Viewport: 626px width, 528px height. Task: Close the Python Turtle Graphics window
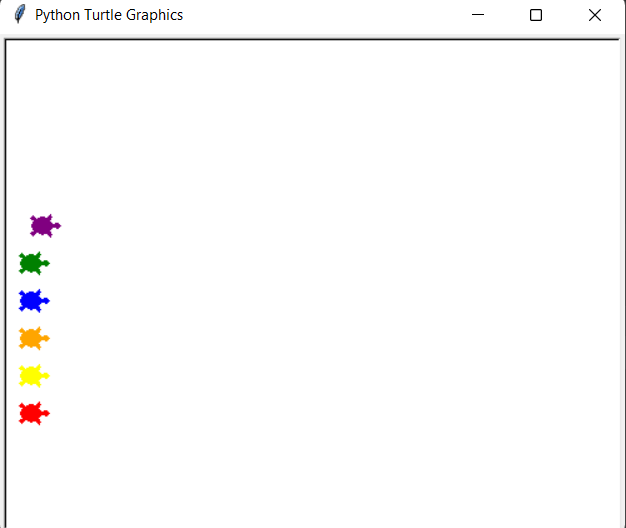pyautogui.click(x=595, y=15)
